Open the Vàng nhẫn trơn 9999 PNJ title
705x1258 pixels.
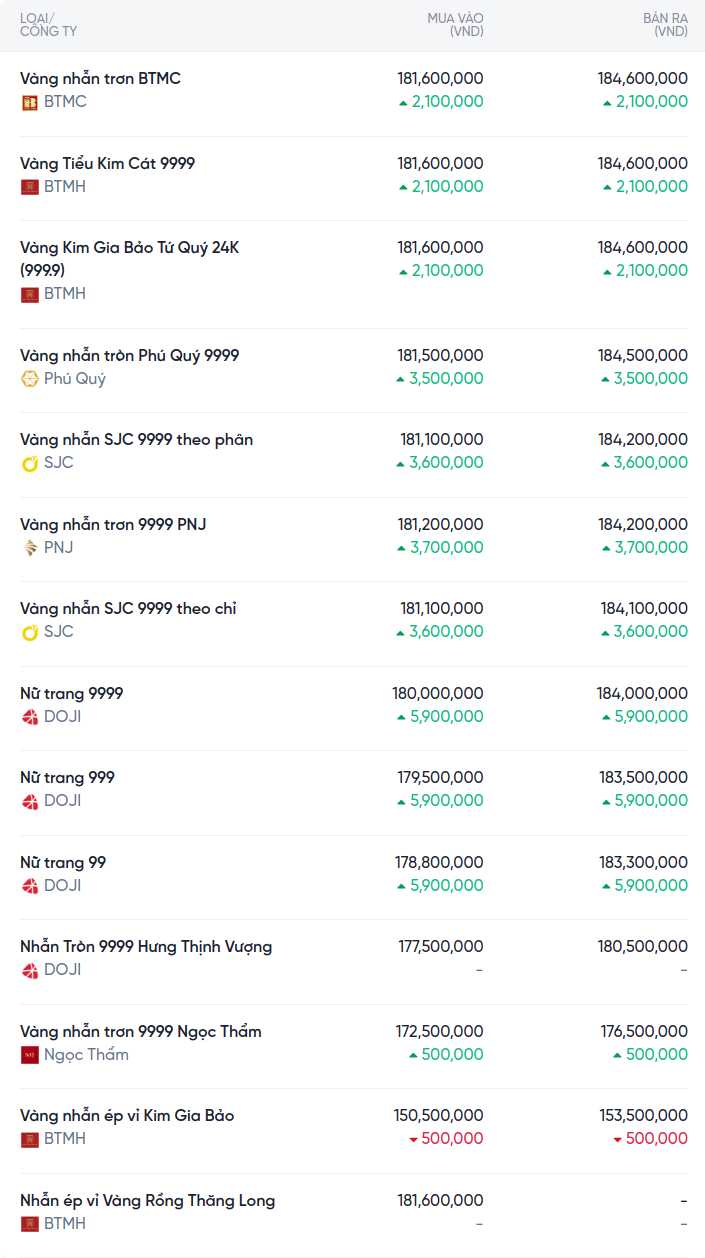pos(113,525)
